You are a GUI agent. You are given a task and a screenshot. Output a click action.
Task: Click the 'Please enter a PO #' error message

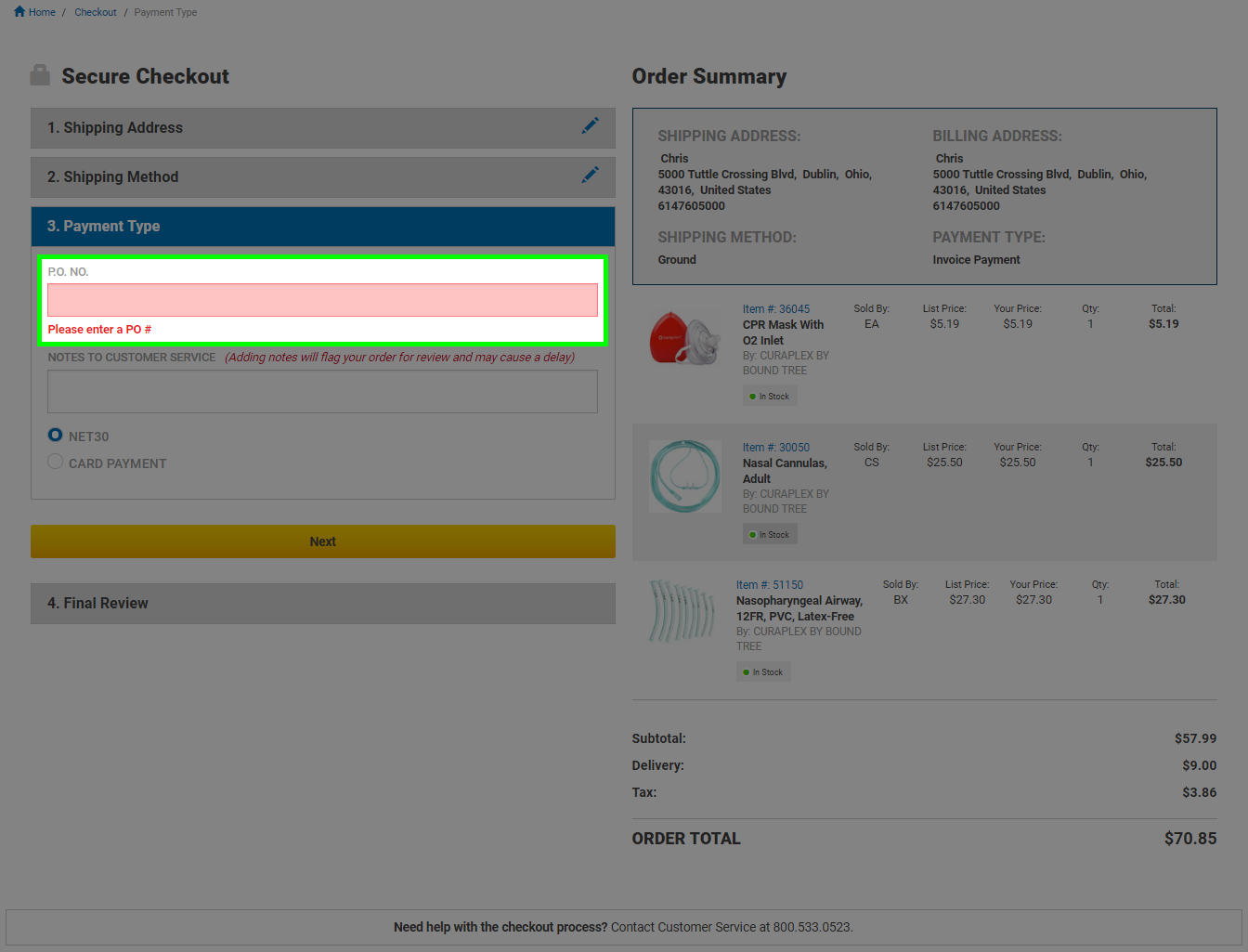(x=99, y=330)
